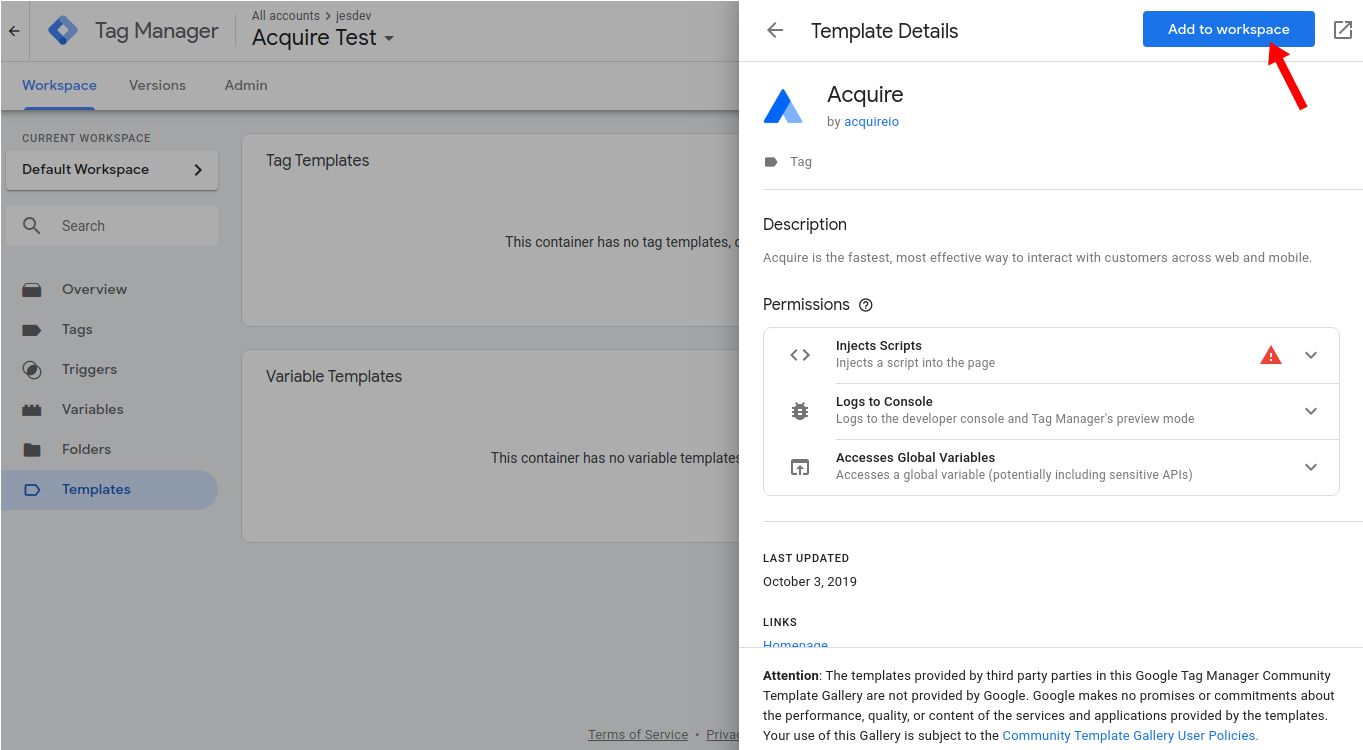Click the Tag Manager logo
The width and height of the screenshot is (1363, 750).
coord(63,31)
